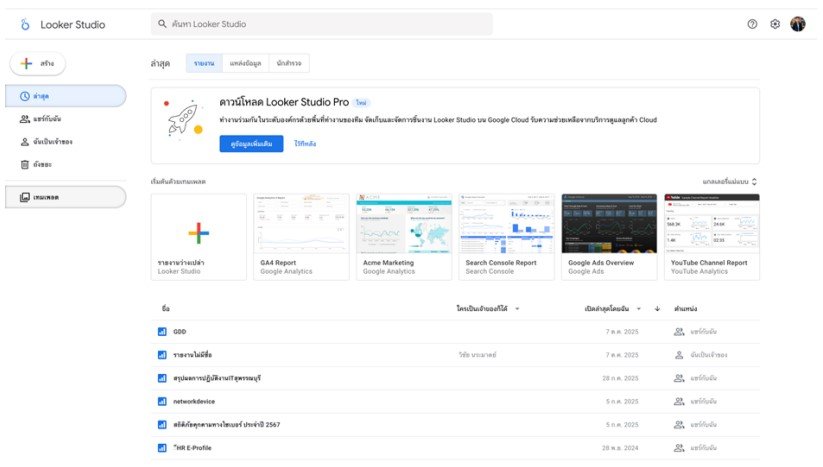This screenshot has height=467, width=823.
Task: Switch to the data sources tab
Action: [245, 64]
